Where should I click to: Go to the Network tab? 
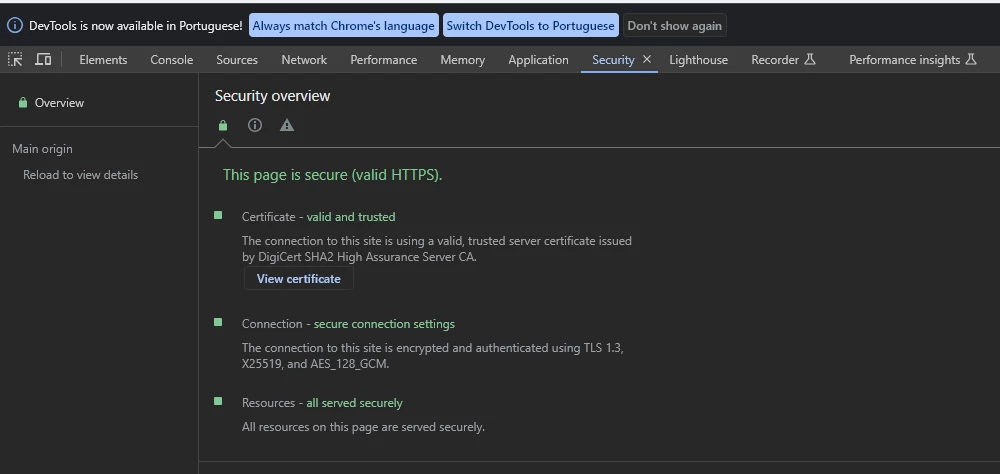click(304, 60)
